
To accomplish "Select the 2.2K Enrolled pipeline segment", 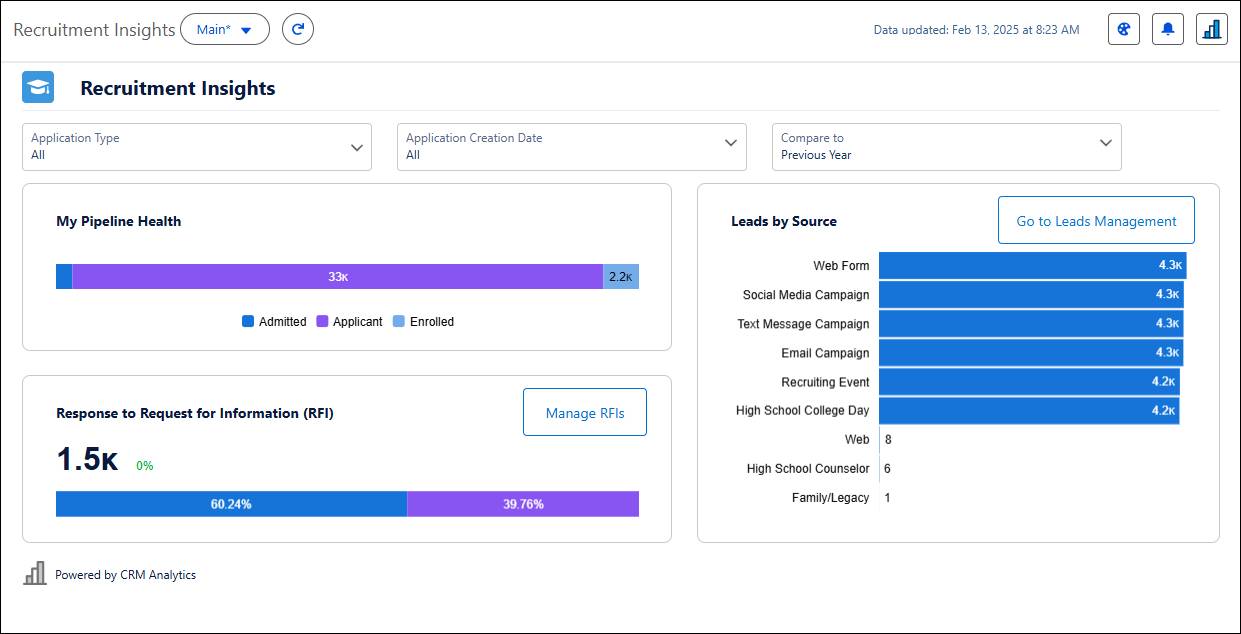I will pos(621,276).
